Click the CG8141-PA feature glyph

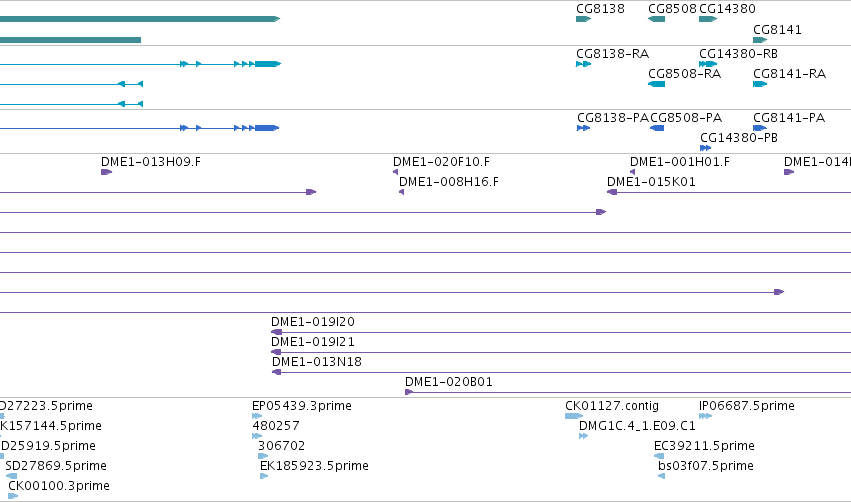coord(760,128)
